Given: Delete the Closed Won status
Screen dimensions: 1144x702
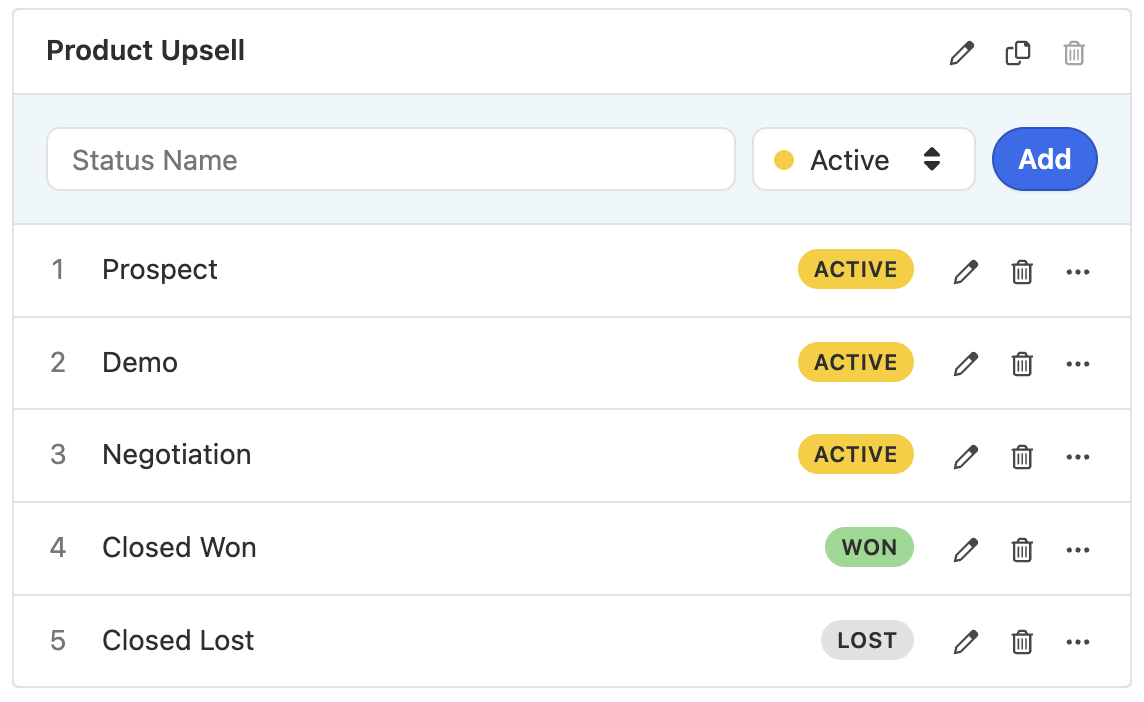Looking at the screenshot, I should 1021,549.
